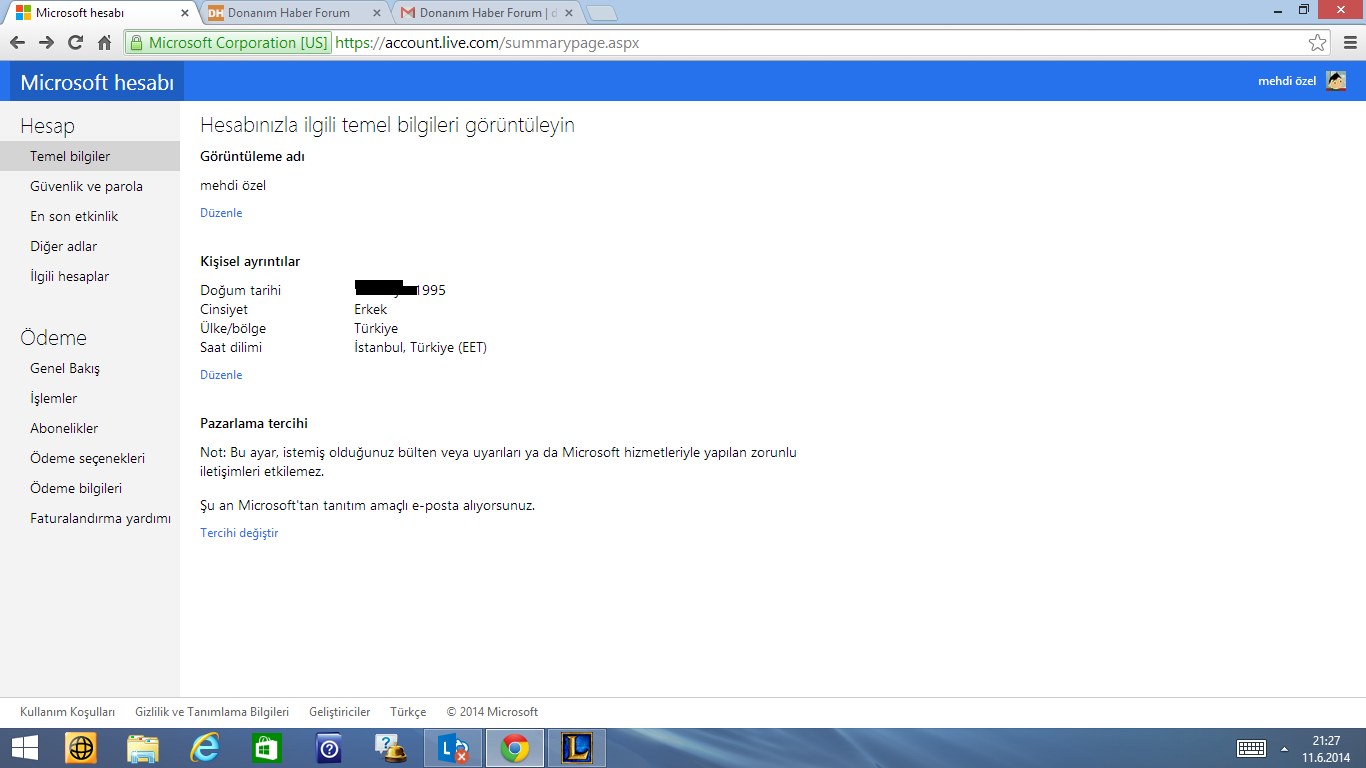Close the Gmail Donanım Haber tab

(569, 14)
